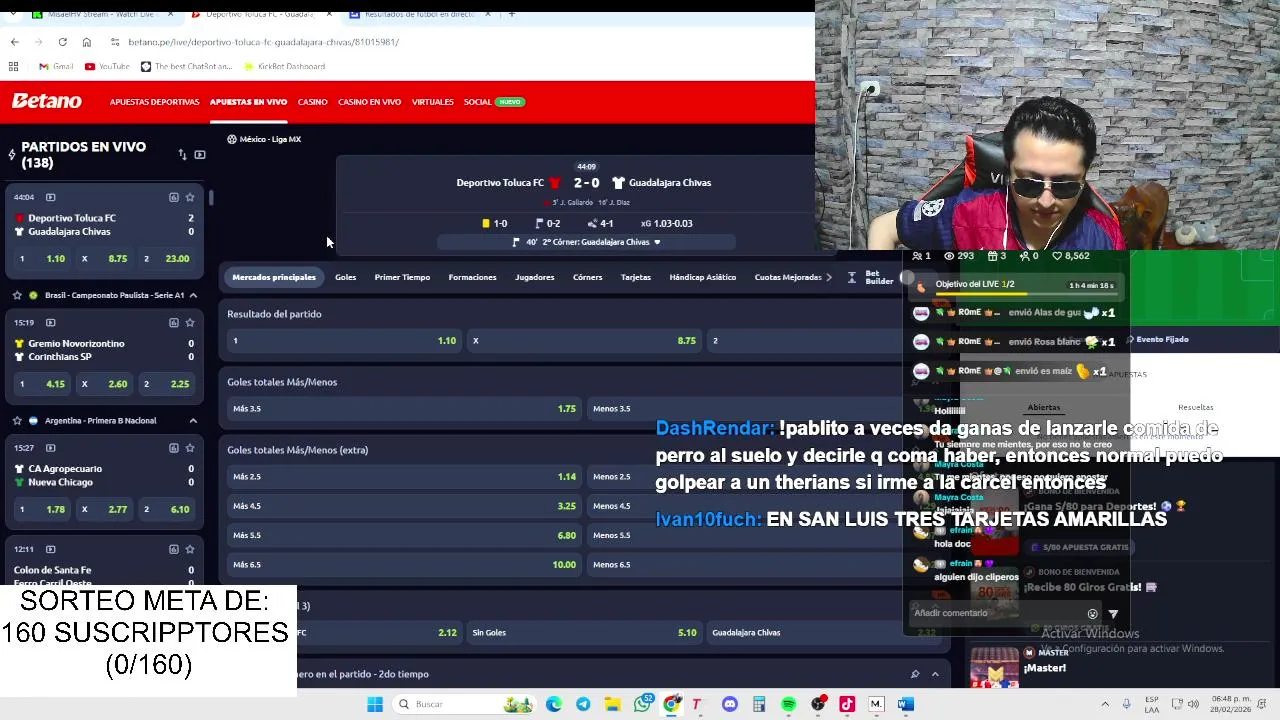
Task: Favorite the Gremio Novorizontino match star
Action: pos(190,322)
